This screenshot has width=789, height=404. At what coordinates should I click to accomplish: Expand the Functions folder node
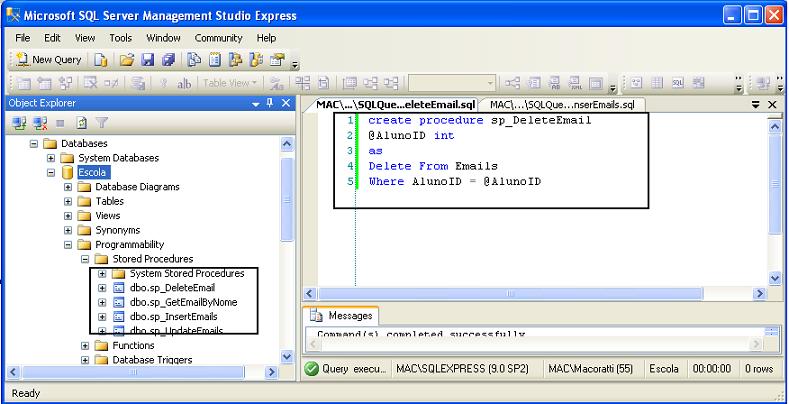[85, 346]
